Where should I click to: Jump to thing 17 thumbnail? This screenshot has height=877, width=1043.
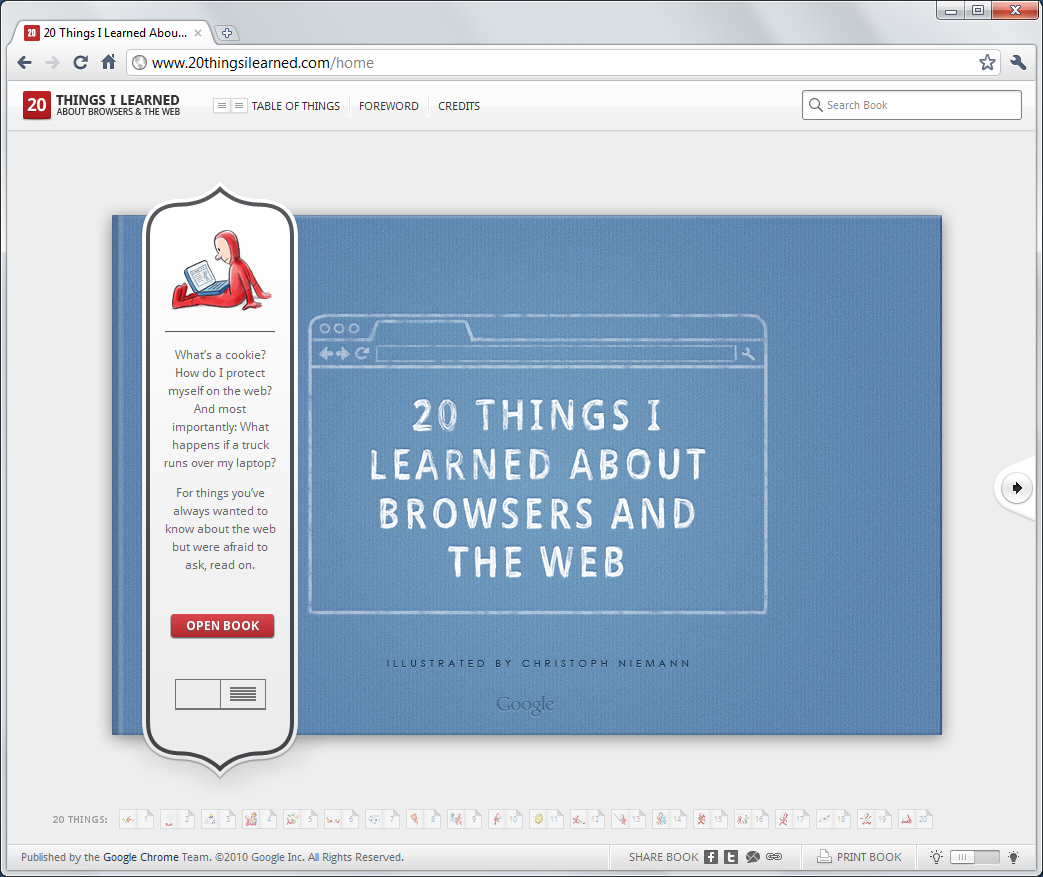pos(792,819)
